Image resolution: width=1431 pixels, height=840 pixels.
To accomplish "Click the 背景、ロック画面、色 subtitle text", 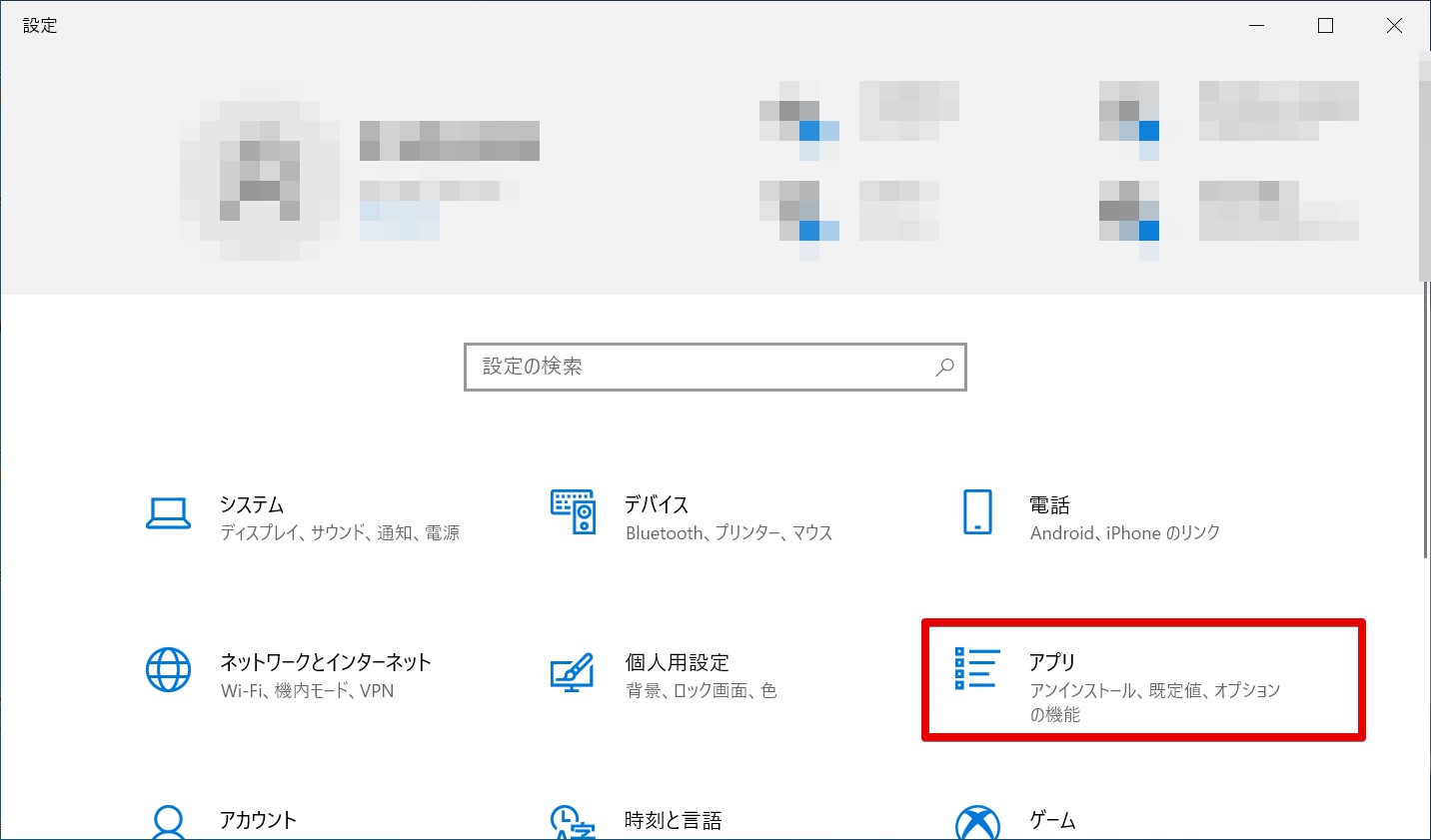I will pos(700,689).
